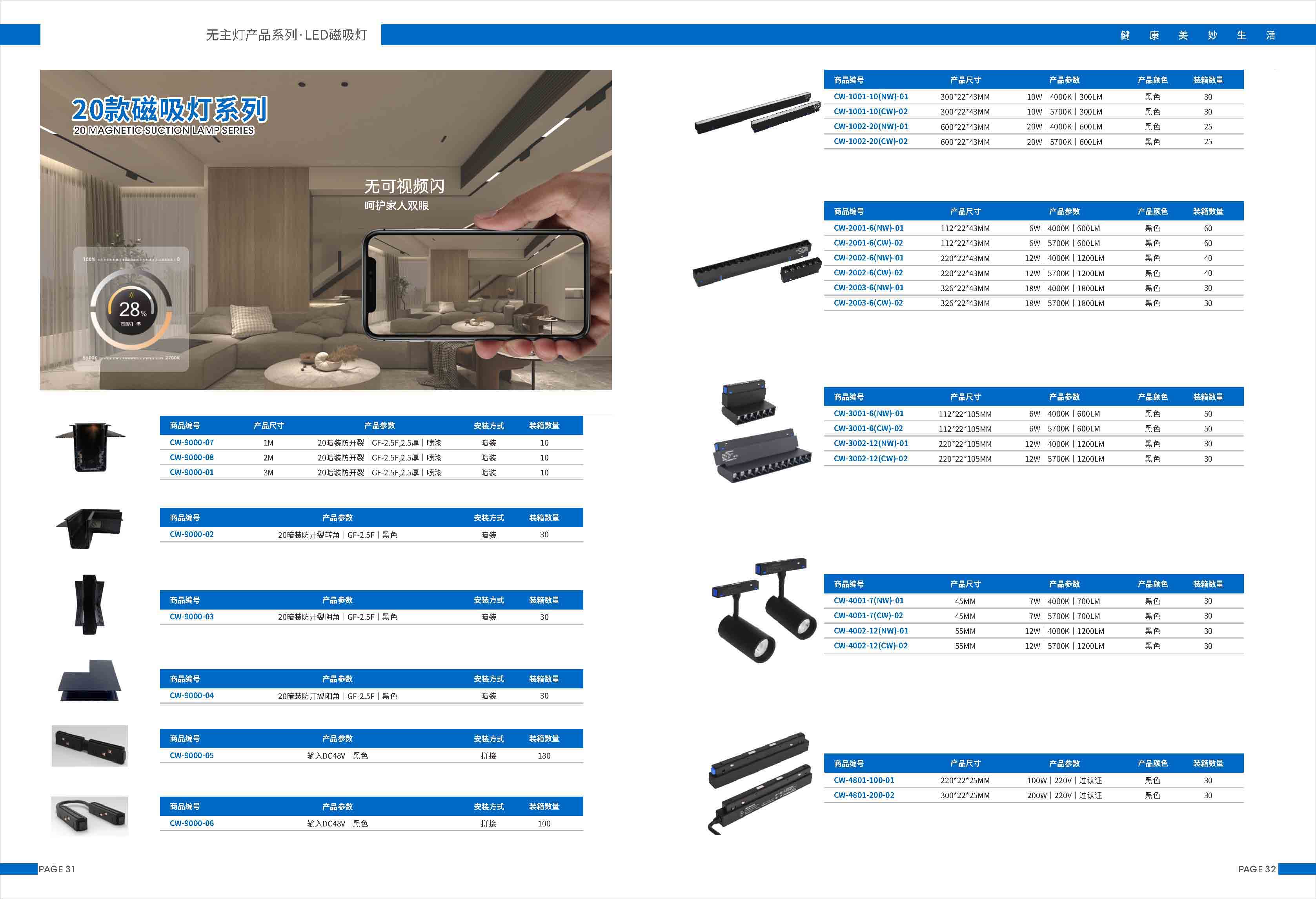Viewport: 1316px width, 899px height.
Task: Click the large living room banner image
Action: [x=326, y=230]
